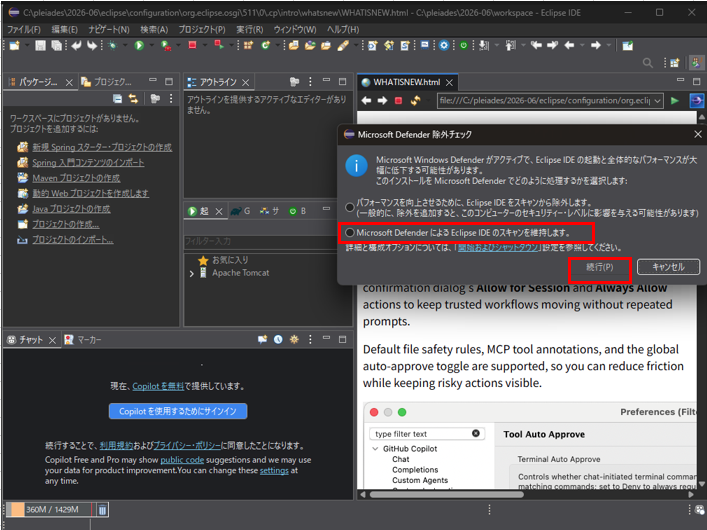Screen dimensions: 707x530
Task: Click the orange gear icon in Chat view
Action: tap(294, 339)
